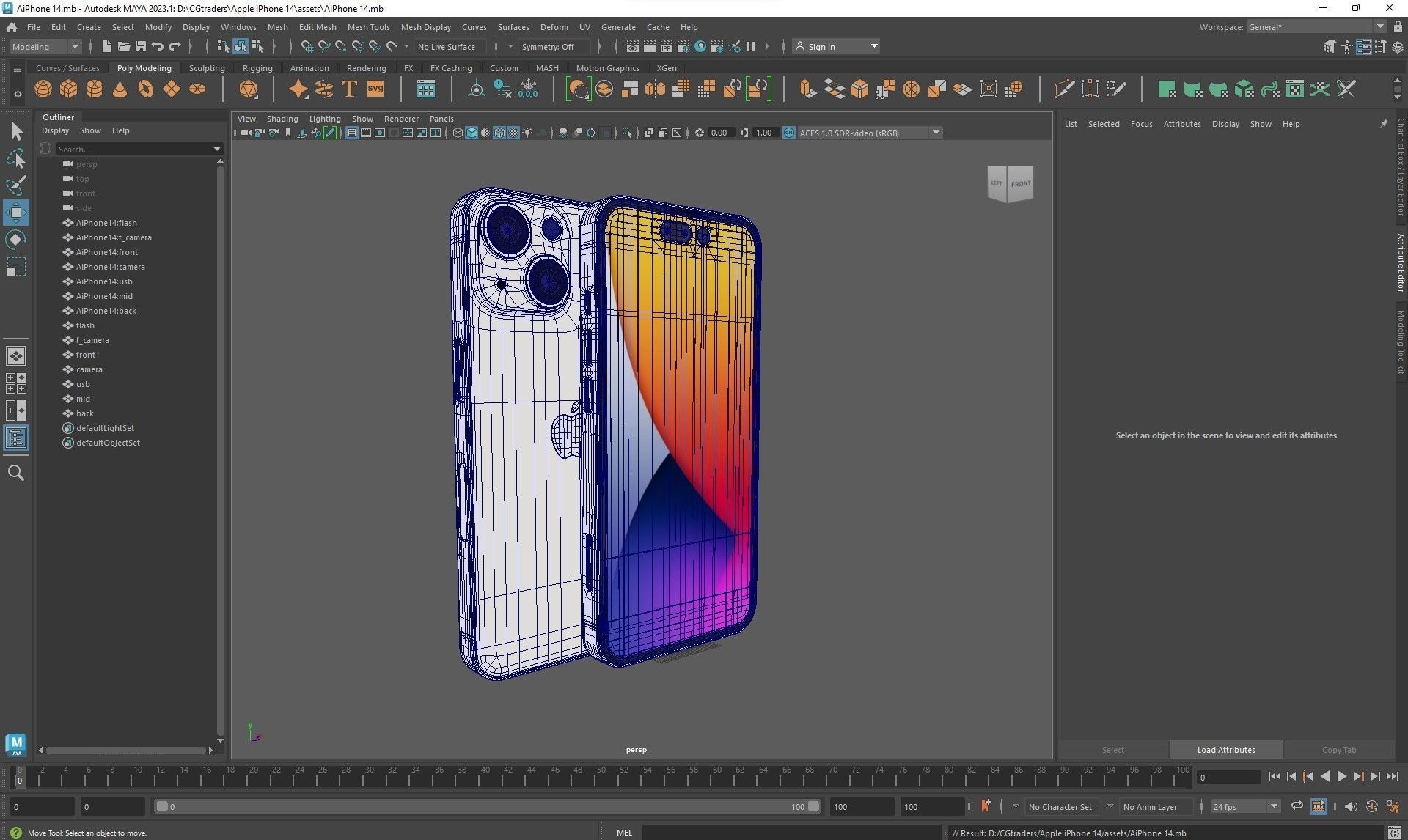This screenshot has width=1408, height=840.
Task: Click the Copy Tab button
Action: click(x=1339, y=750)
